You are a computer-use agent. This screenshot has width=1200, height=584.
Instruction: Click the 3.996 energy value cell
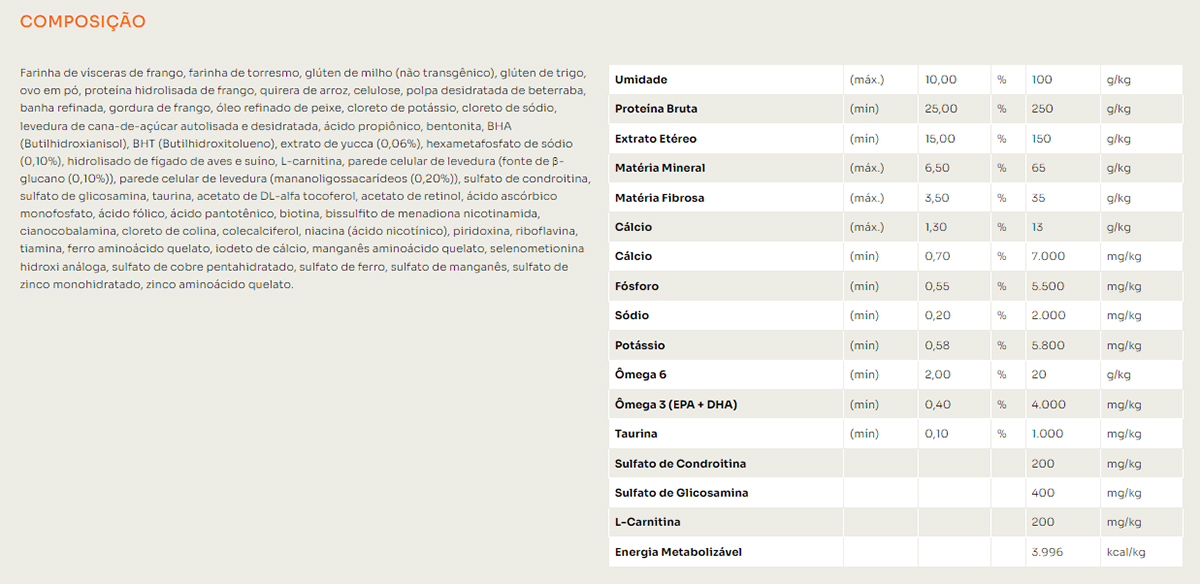[x=1046, y=552]
